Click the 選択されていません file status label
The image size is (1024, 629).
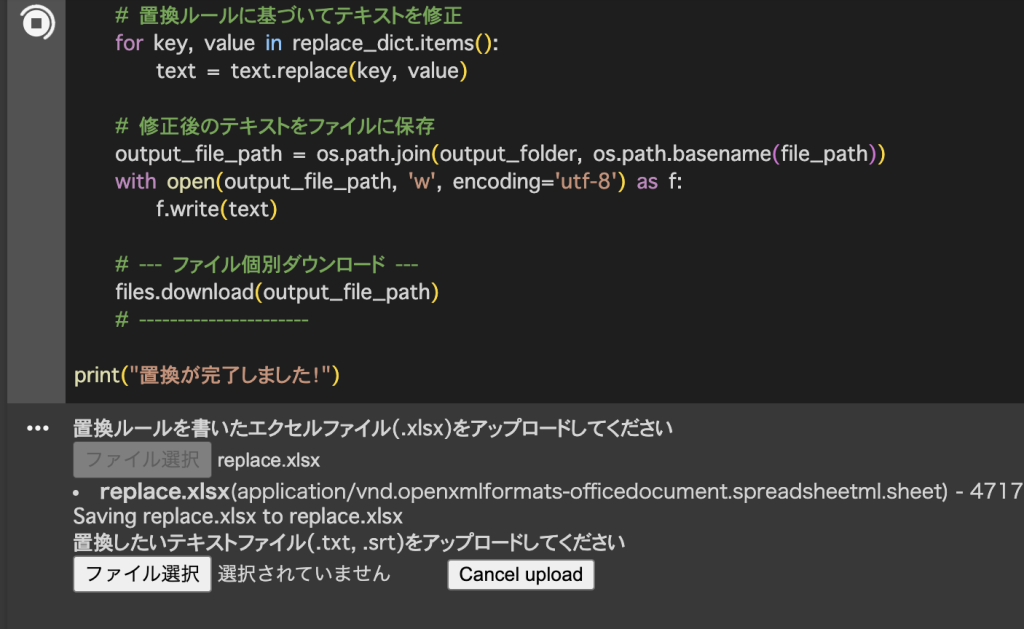point(304,575)
